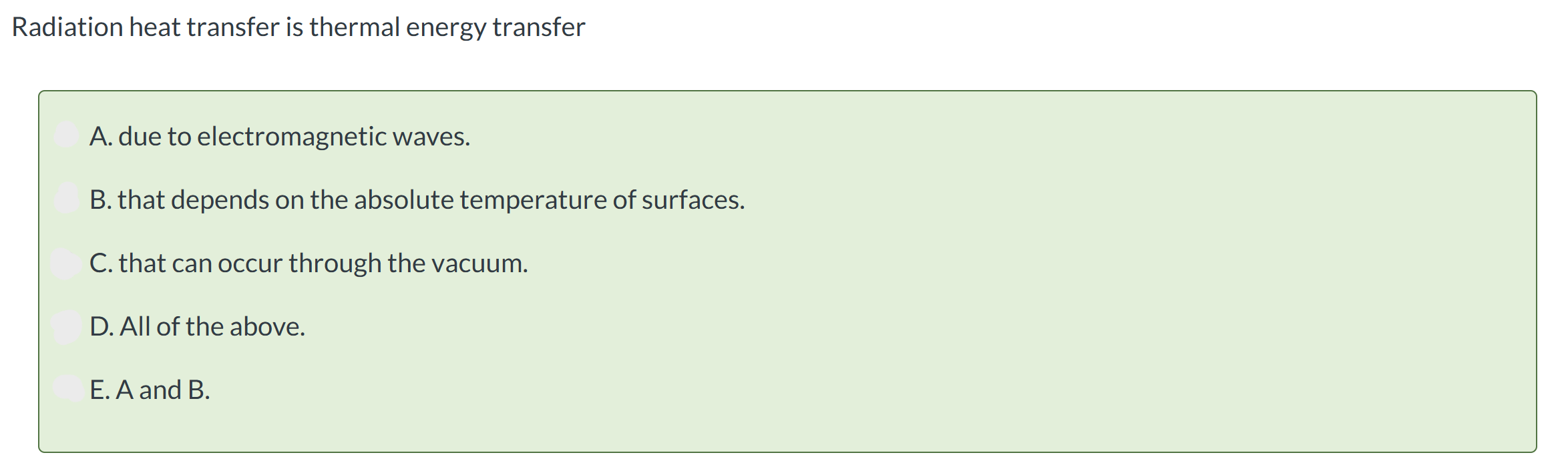The height and width of the screenshot is (471, 1568).
Task: Click the answer text 'due to electromagnetic waves'
Action: click(294, 136)
